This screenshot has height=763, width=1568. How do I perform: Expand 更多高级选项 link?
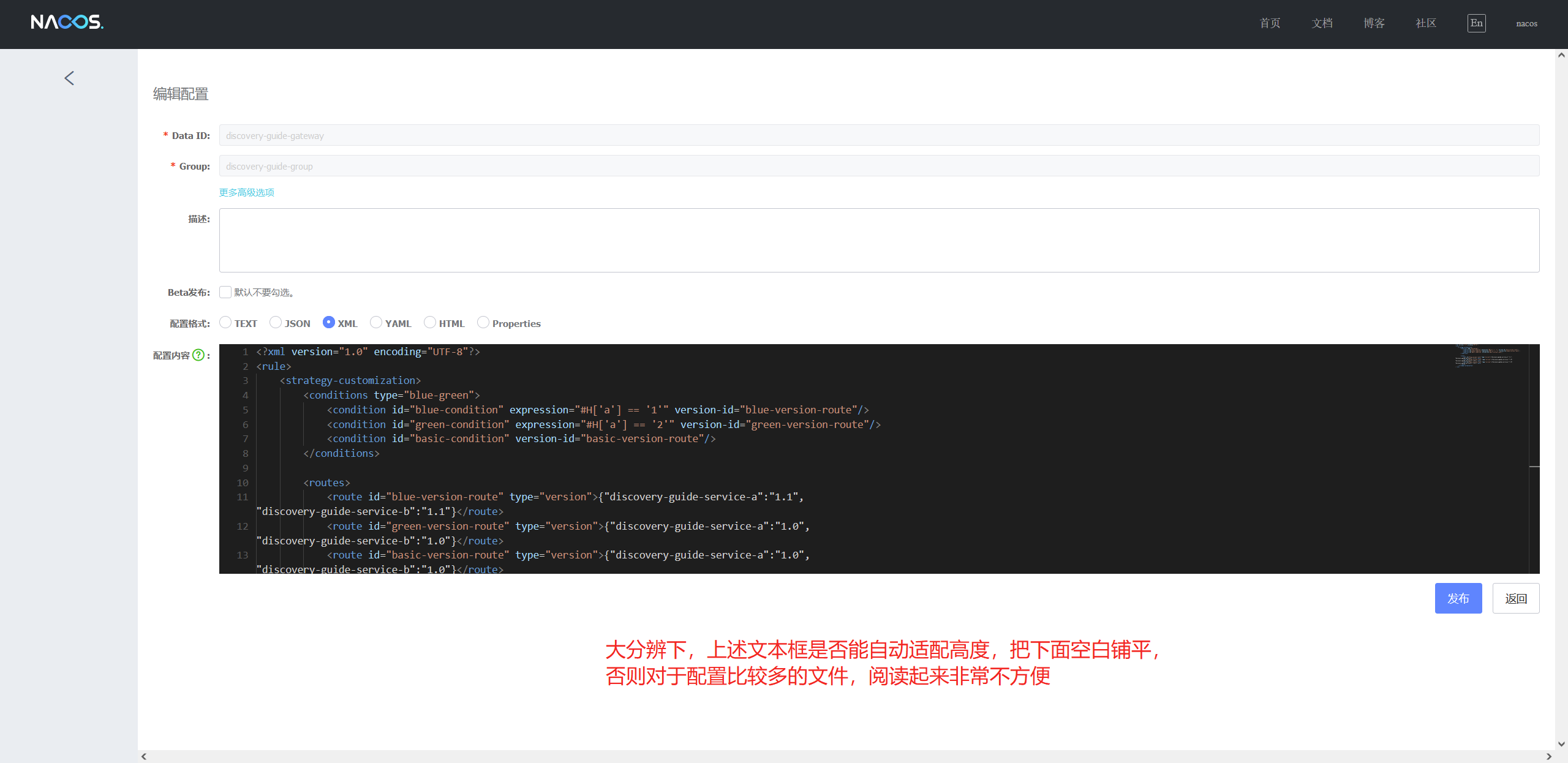247,192
